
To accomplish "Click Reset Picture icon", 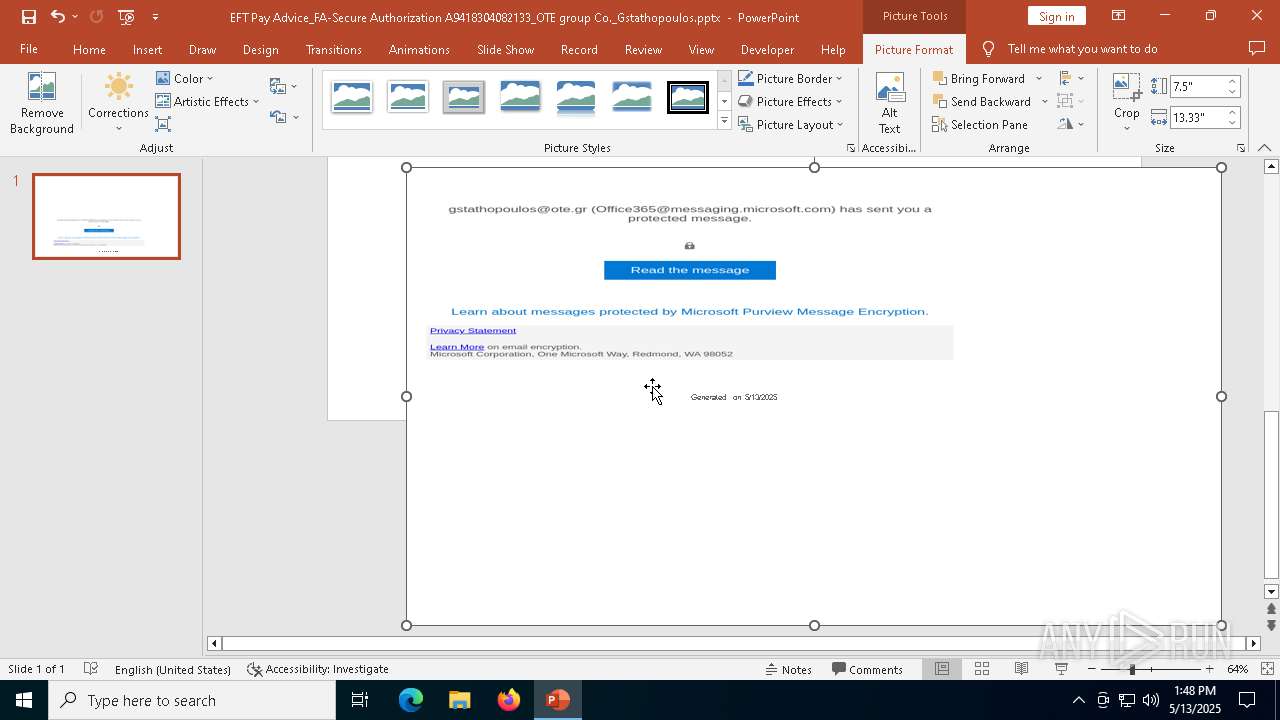I will click(x=278, y=117).
